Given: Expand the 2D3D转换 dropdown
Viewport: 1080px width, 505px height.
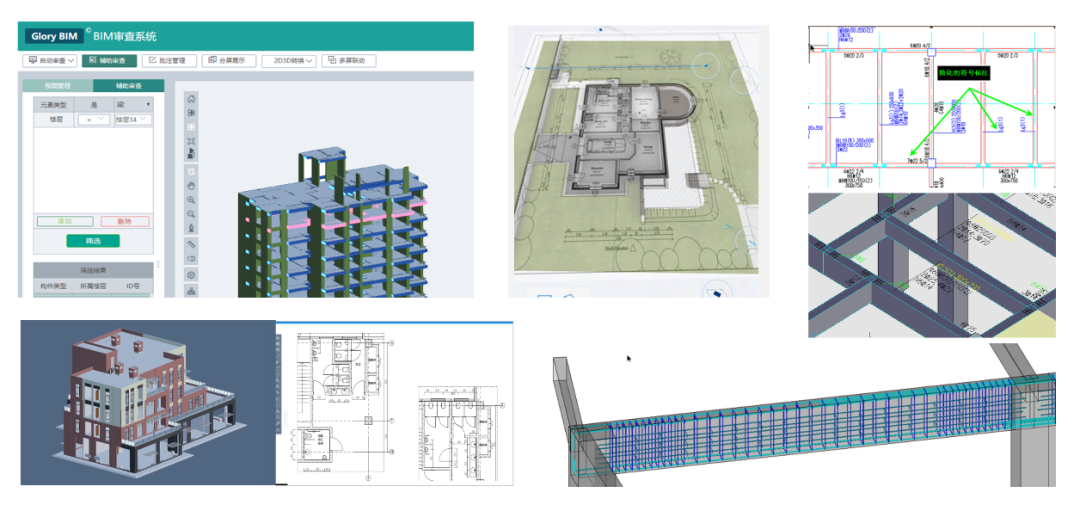Looking at the screenshot, I should pyautogui.click(x=289, y=61).
